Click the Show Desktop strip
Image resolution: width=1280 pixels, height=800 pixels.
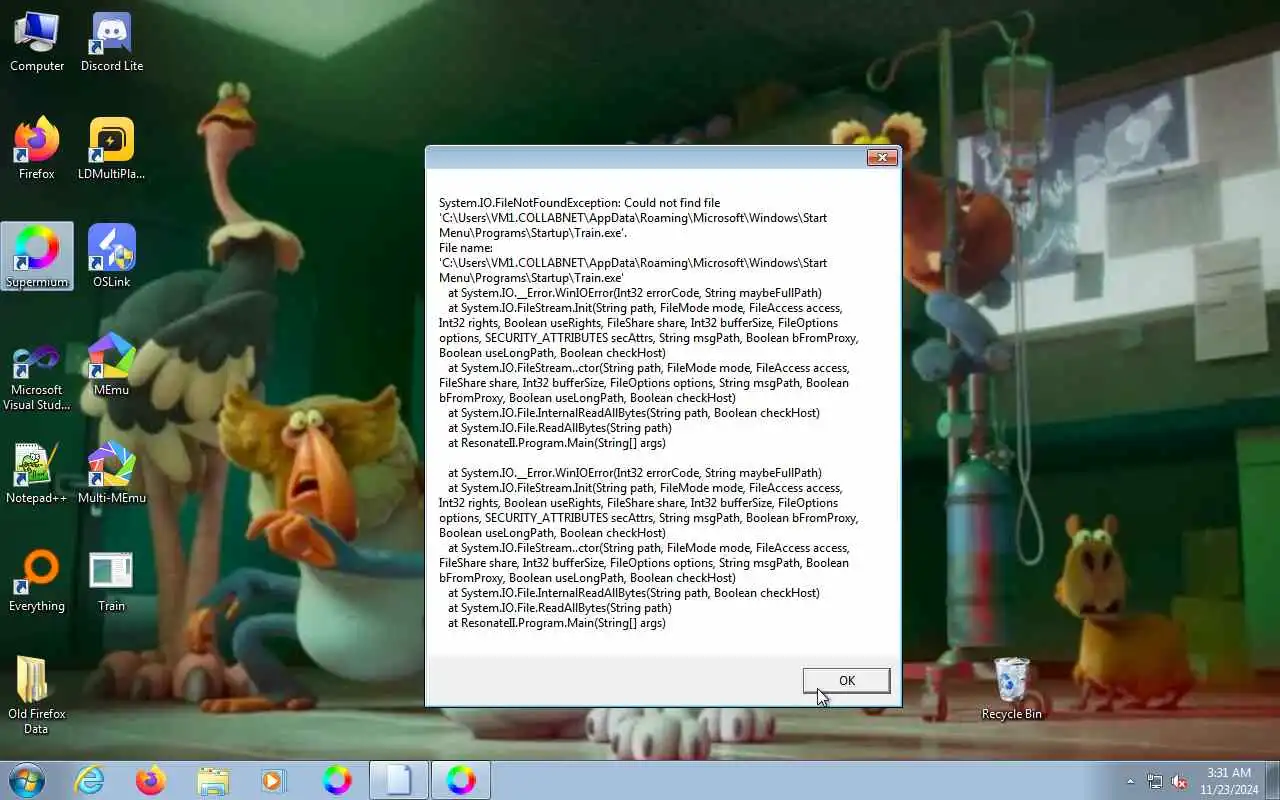1273,781
